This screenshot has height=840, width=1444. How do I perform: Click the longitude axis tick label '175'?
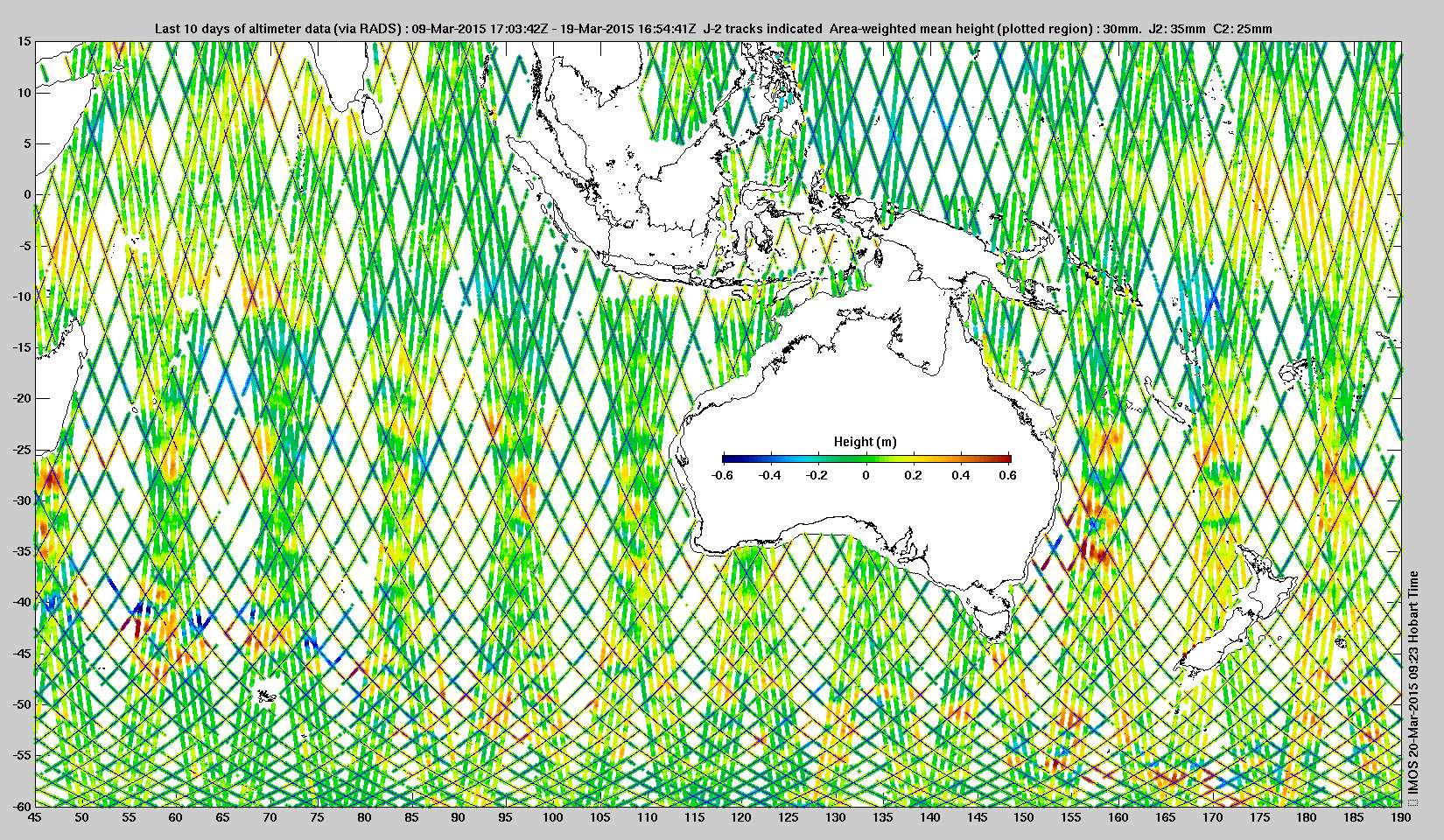[x=1259, y=817]
